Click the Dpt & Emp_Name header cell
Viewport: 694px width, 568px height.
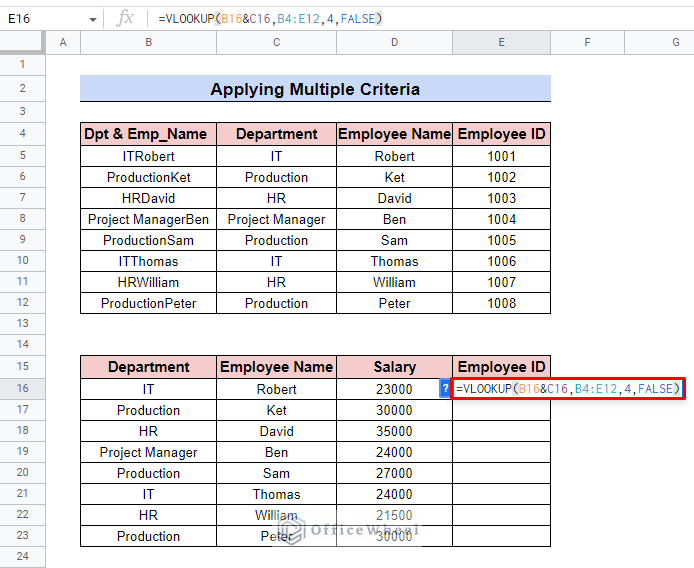pyautogui.click(x=148, y=134)
